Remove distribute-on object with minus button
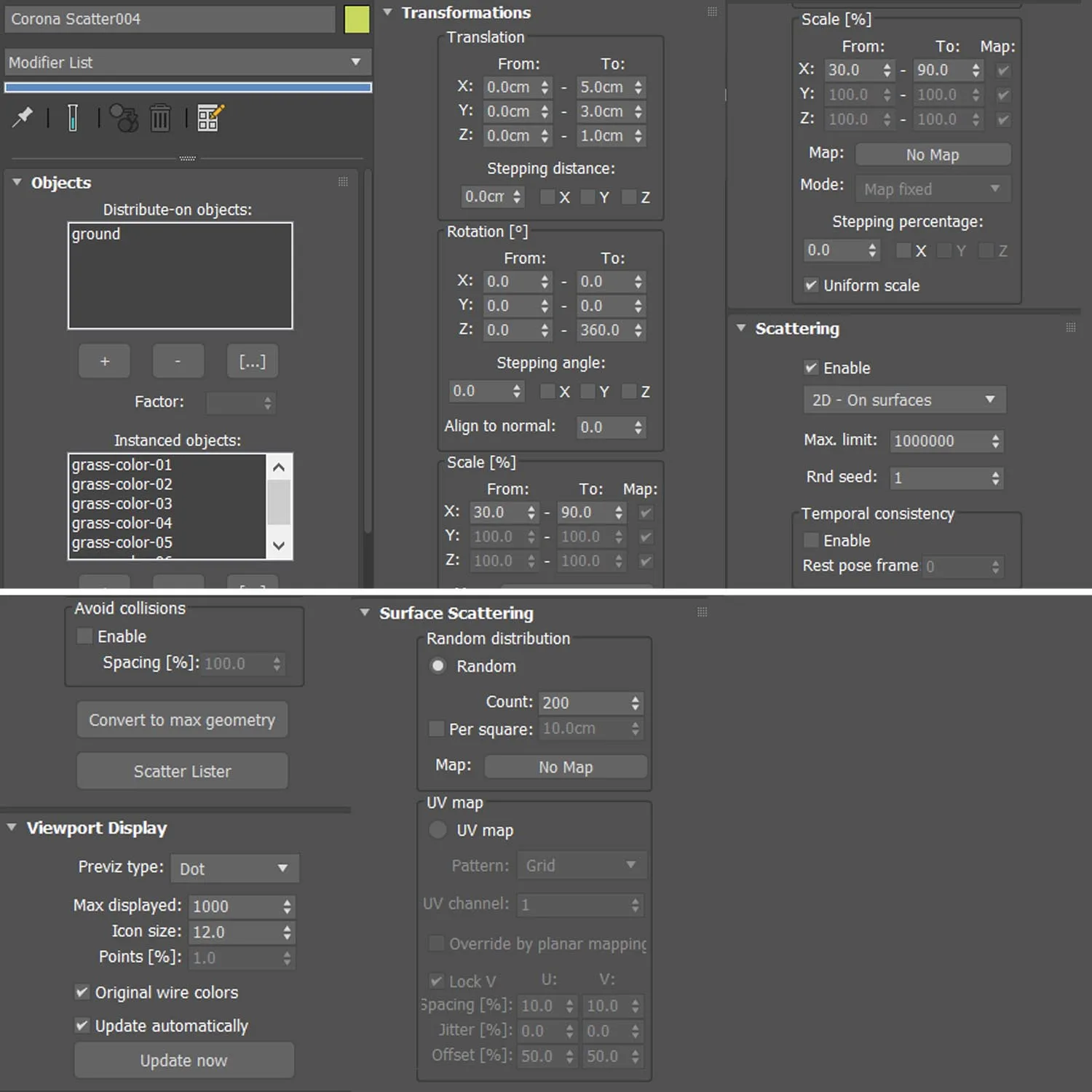 (x=178, y=361)
